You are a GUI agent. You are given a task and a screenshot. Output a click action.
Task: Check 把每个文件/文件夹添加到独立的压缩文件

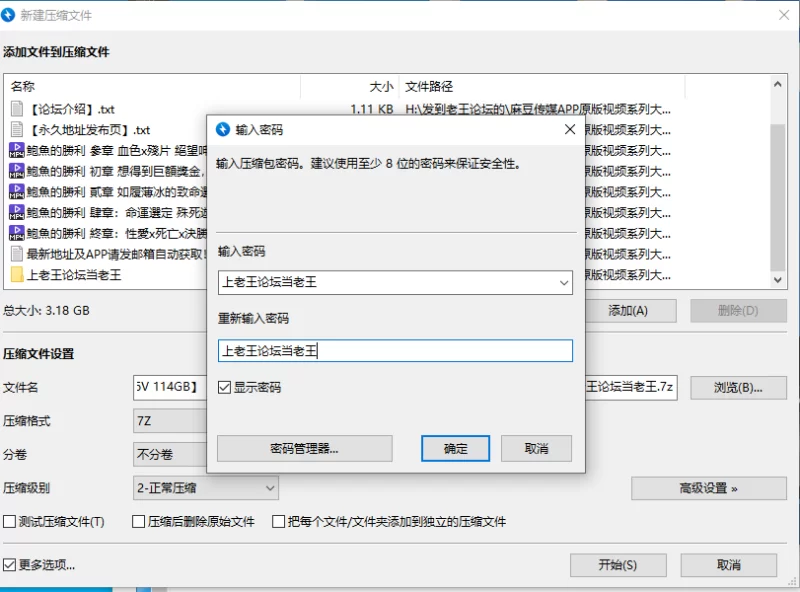(x=279, y=522)
